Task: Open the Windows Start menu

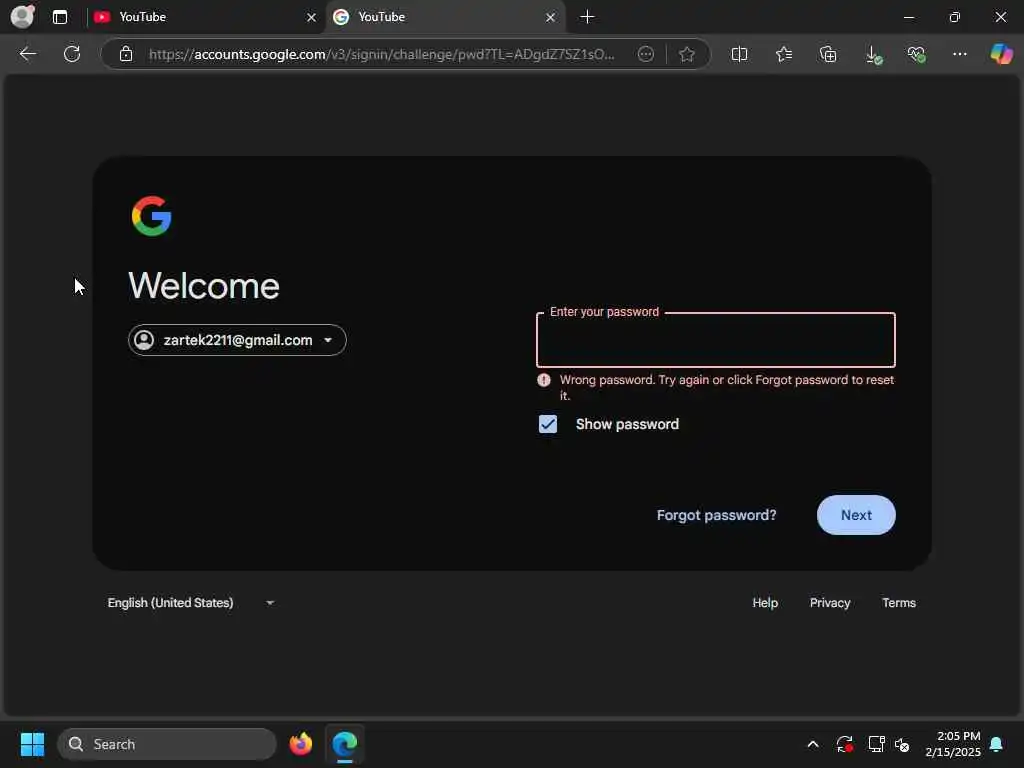Action: [x=32, y=744]
